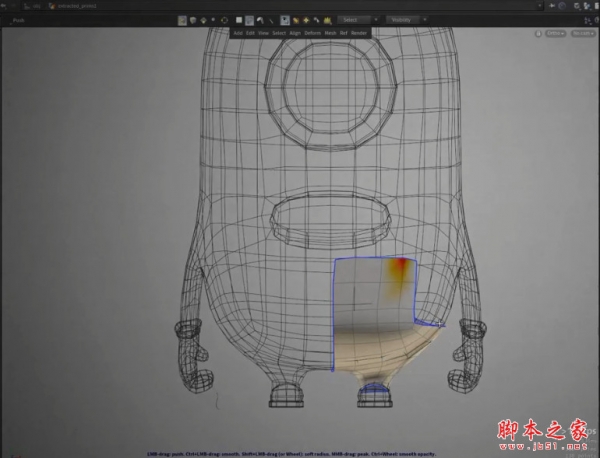The width and height of the screenshot is (600, 458).
Task: Click the yellow pencil-like tool icon
Action: [296, 20]
